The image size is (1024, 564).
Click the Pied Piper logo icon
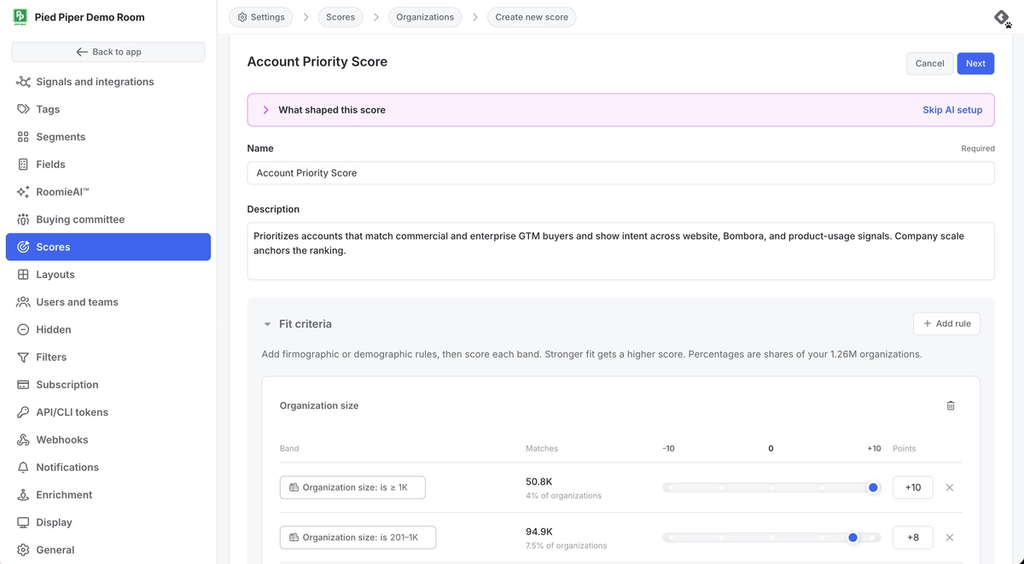(20, 17)
